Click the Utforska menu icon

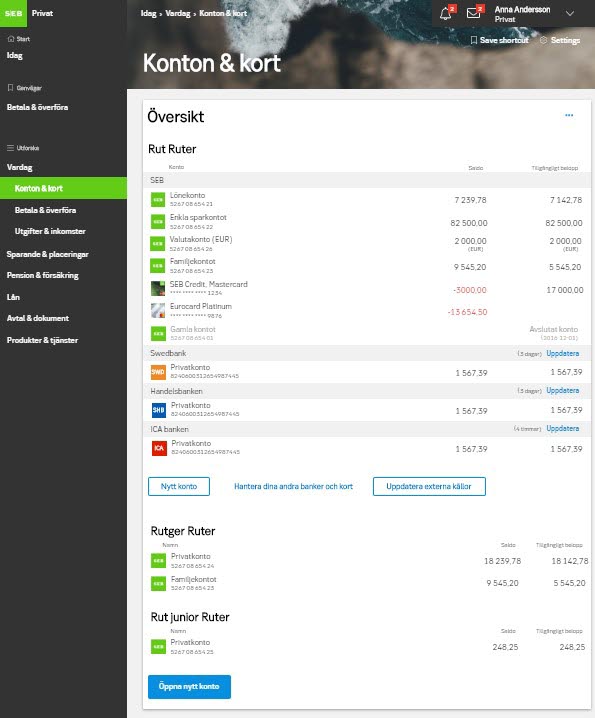(11, 148)
